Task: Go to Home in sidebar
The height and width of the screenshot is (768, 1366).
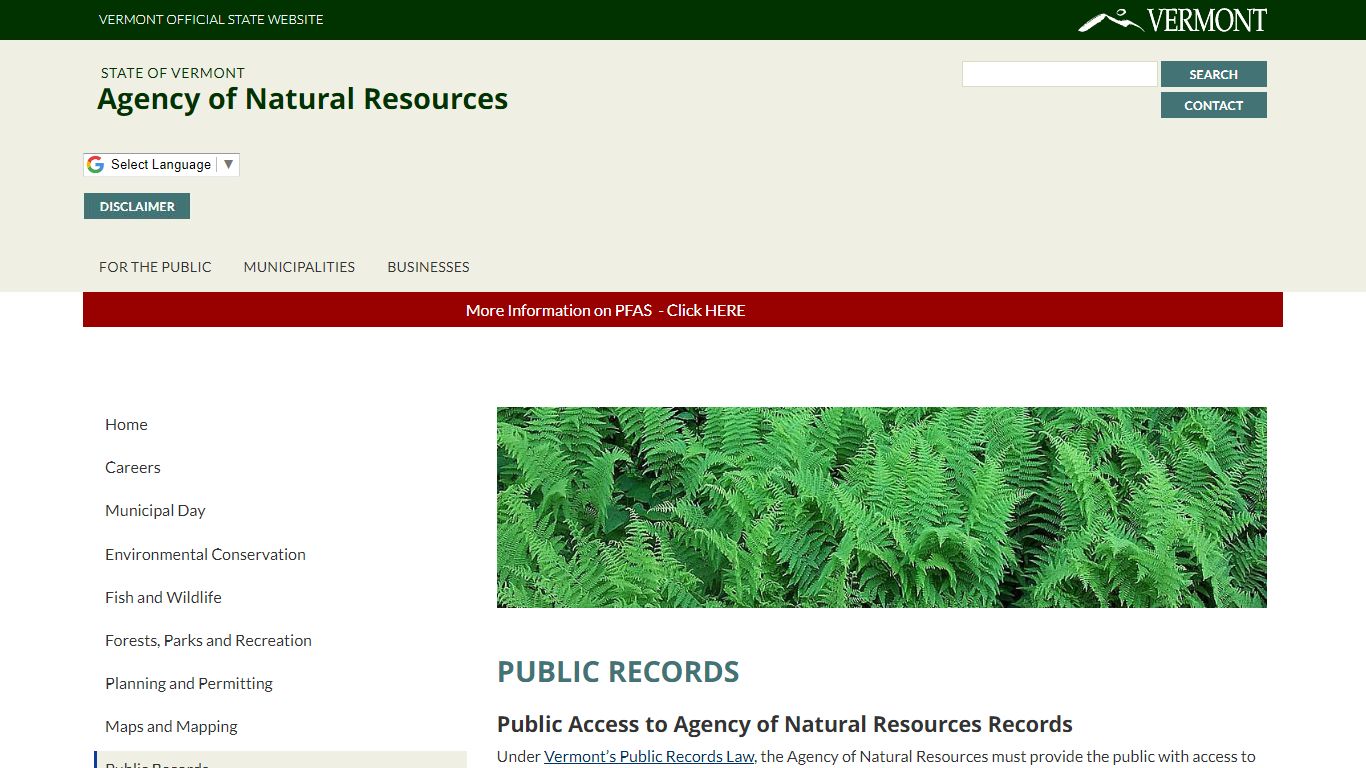Action: [126, 424]
